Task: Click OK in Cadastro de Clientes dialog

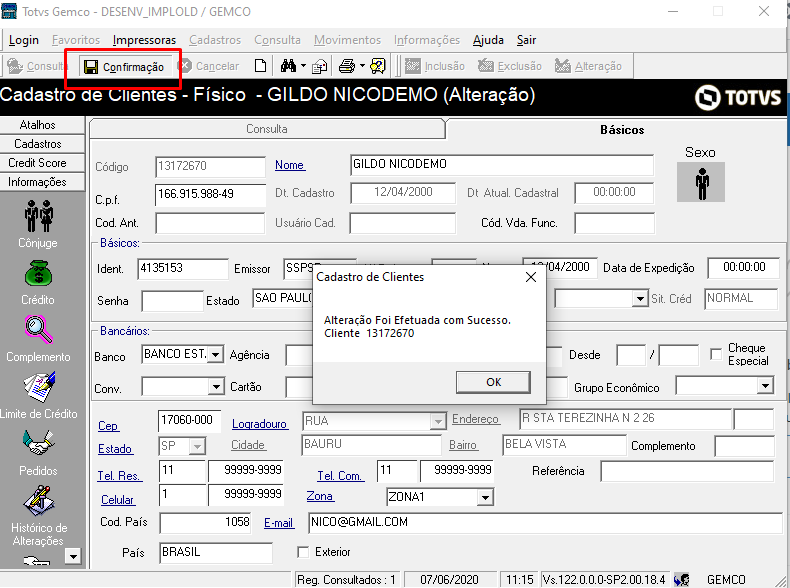Action: click(493, 382)
